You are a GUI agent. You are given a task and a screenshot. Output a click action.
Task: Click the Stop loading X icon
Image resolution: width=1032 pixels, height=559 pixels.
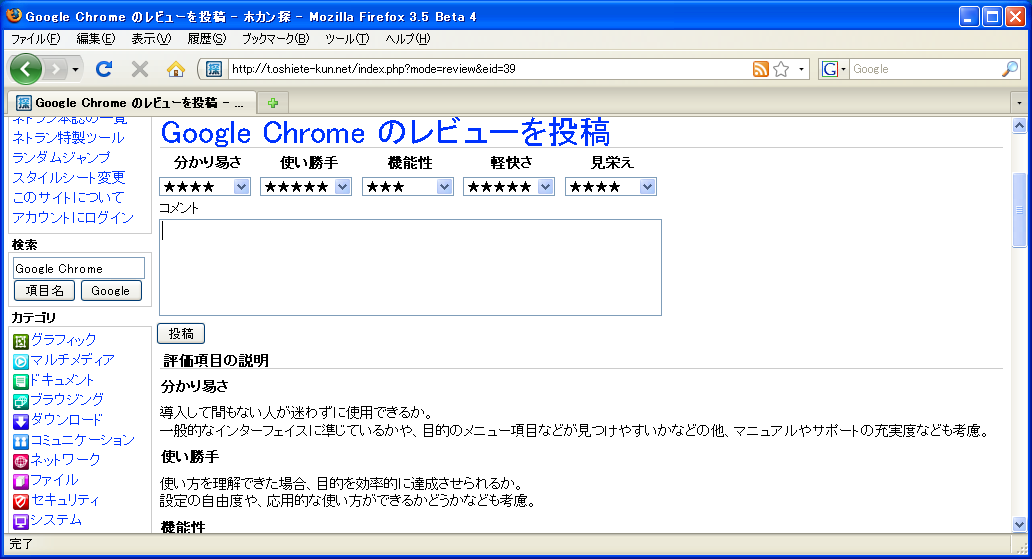[140, 68]
